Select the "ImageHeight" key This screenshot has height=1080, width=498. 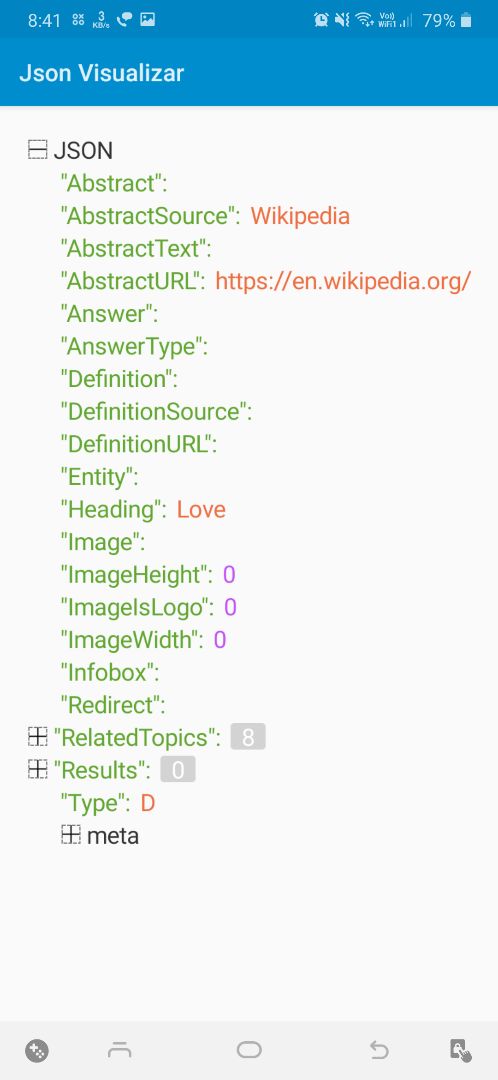coord(138,575)
